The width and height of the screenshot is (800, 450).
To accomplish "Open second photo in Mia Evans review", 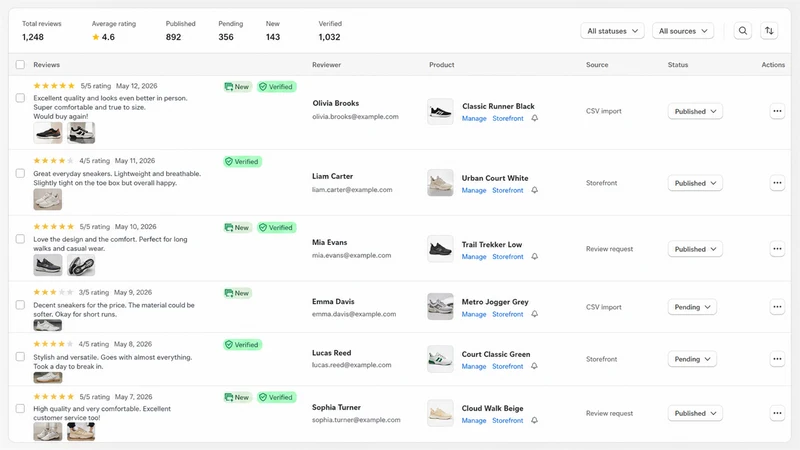I will pyautogui.click(x=81, y=265).
